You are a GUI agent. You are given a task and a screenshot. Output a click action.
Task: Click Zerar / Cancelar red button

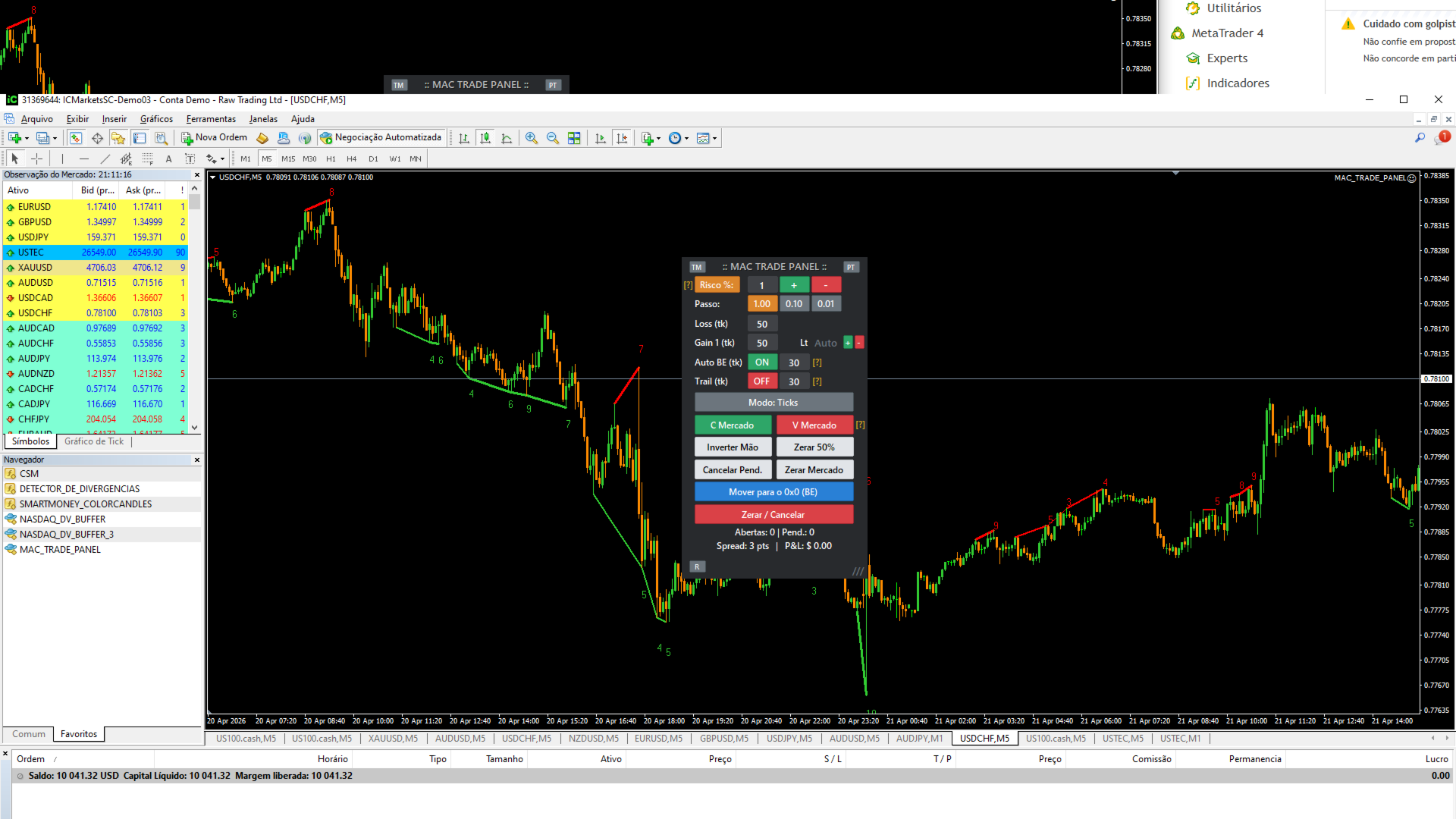point(773,514)
